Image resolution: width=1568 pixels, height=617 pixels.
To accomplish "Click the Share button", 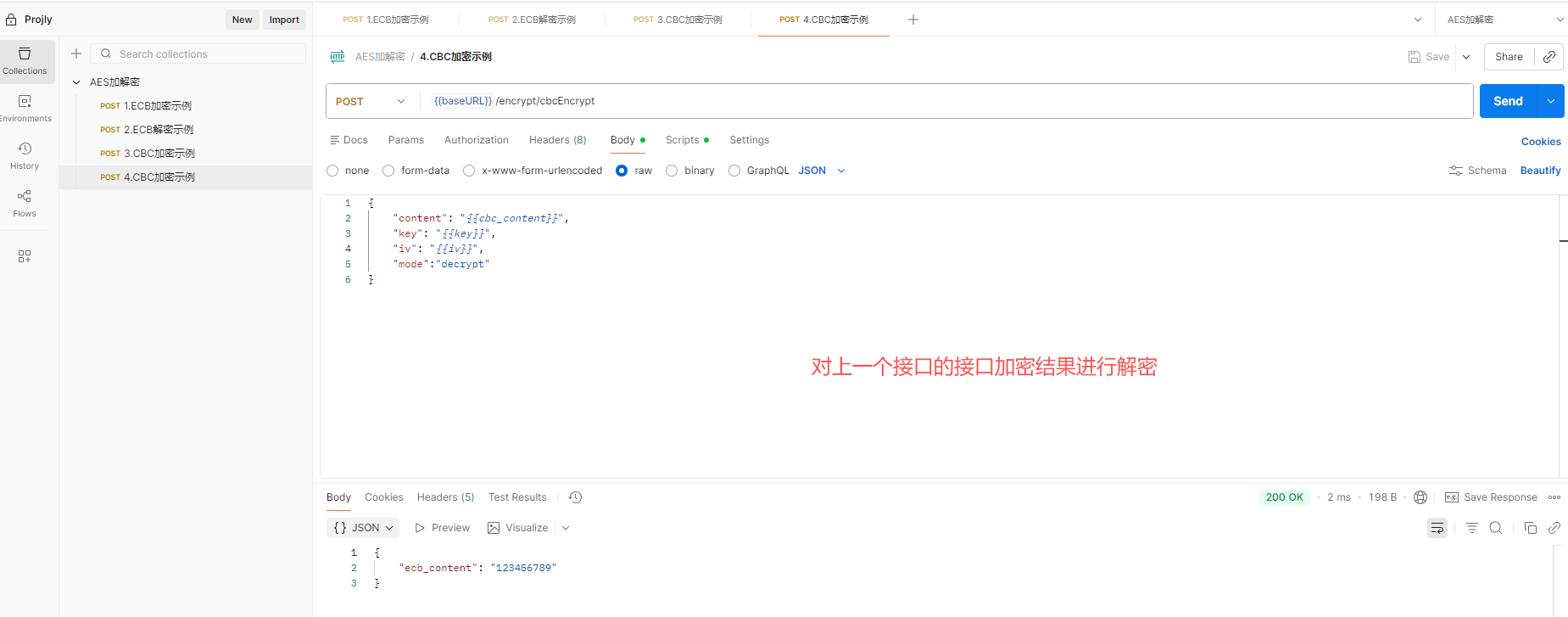I will [1509, 57].
